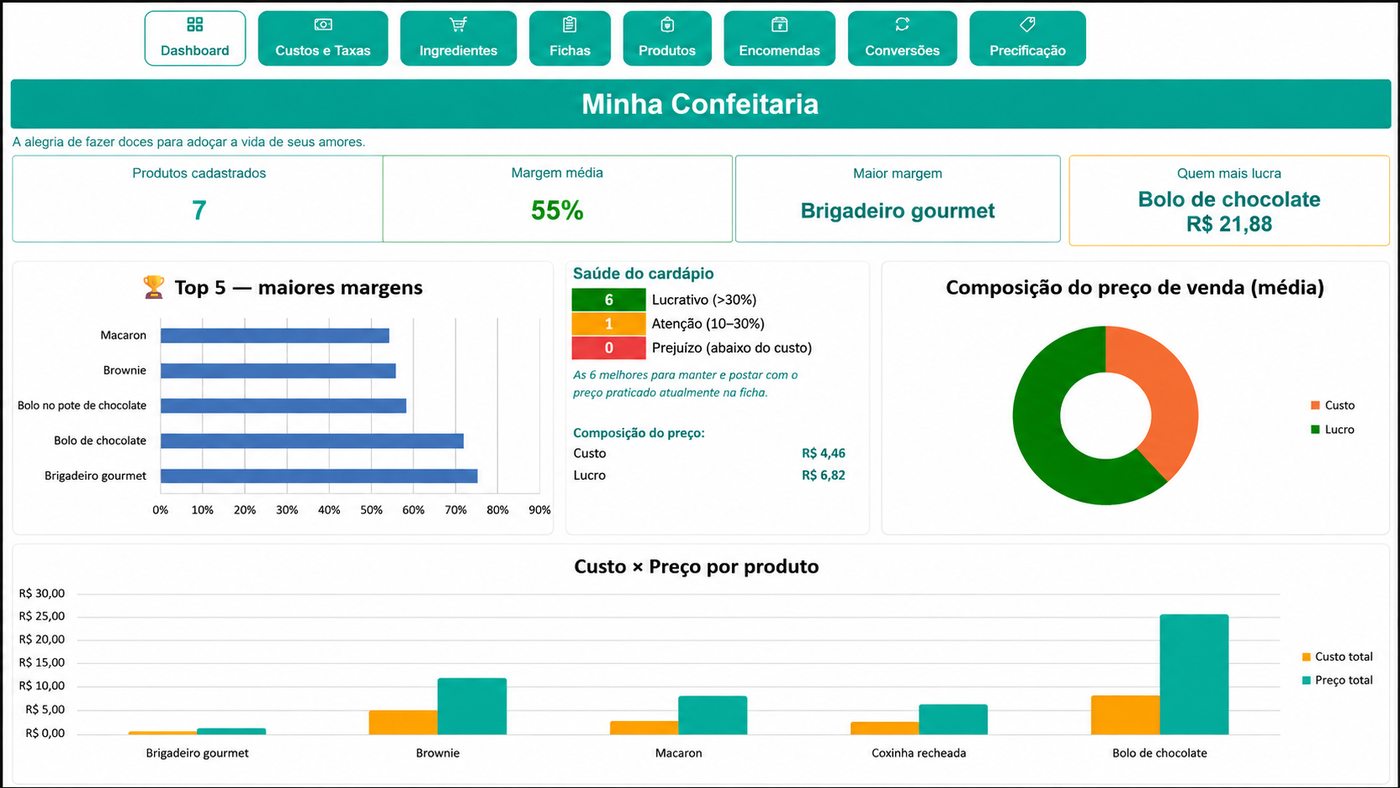1400x788 pixels.
Task: Open the Dashboard tab
Action: point(195,38)
